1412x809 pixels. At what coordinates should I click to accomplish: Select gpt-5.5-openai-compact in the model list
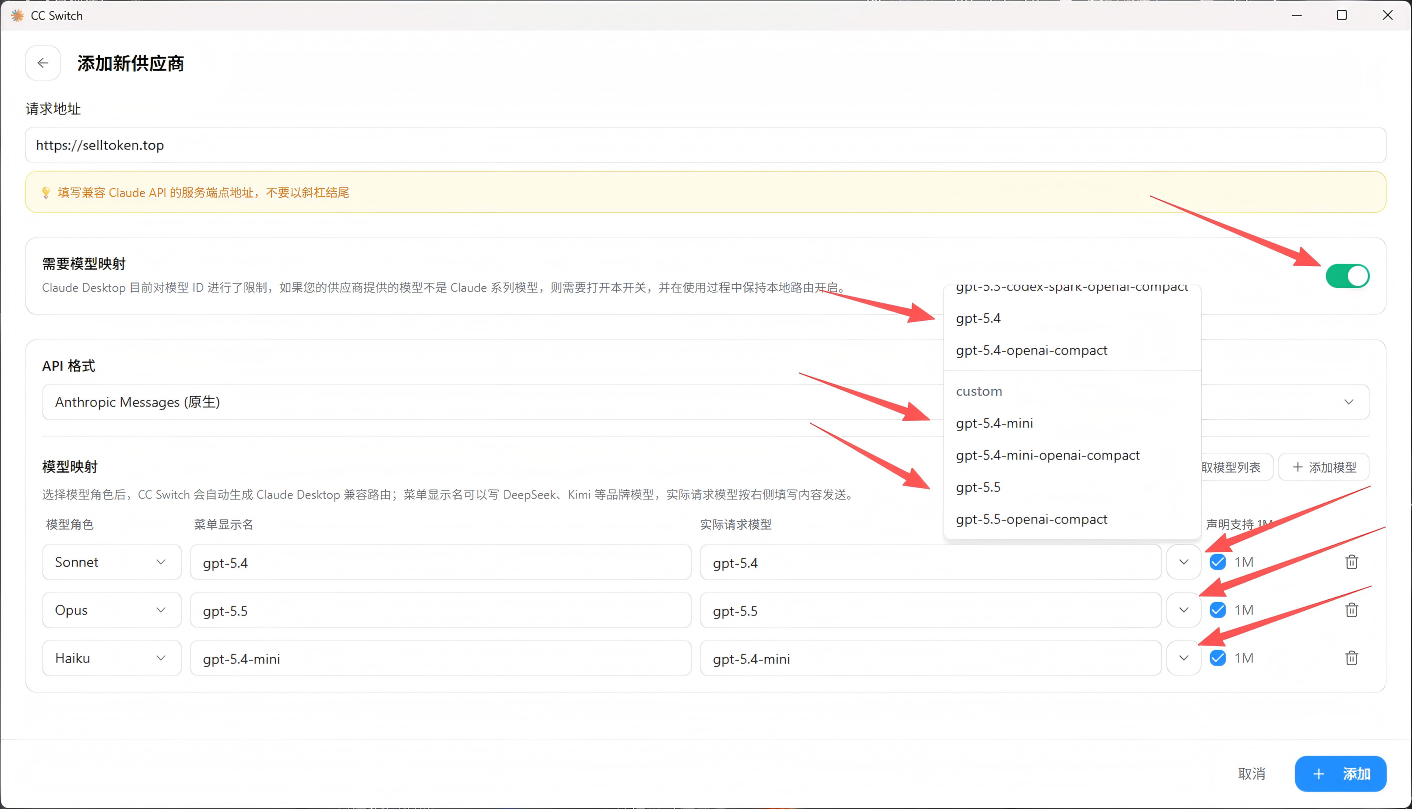(x=1072, y=519)
